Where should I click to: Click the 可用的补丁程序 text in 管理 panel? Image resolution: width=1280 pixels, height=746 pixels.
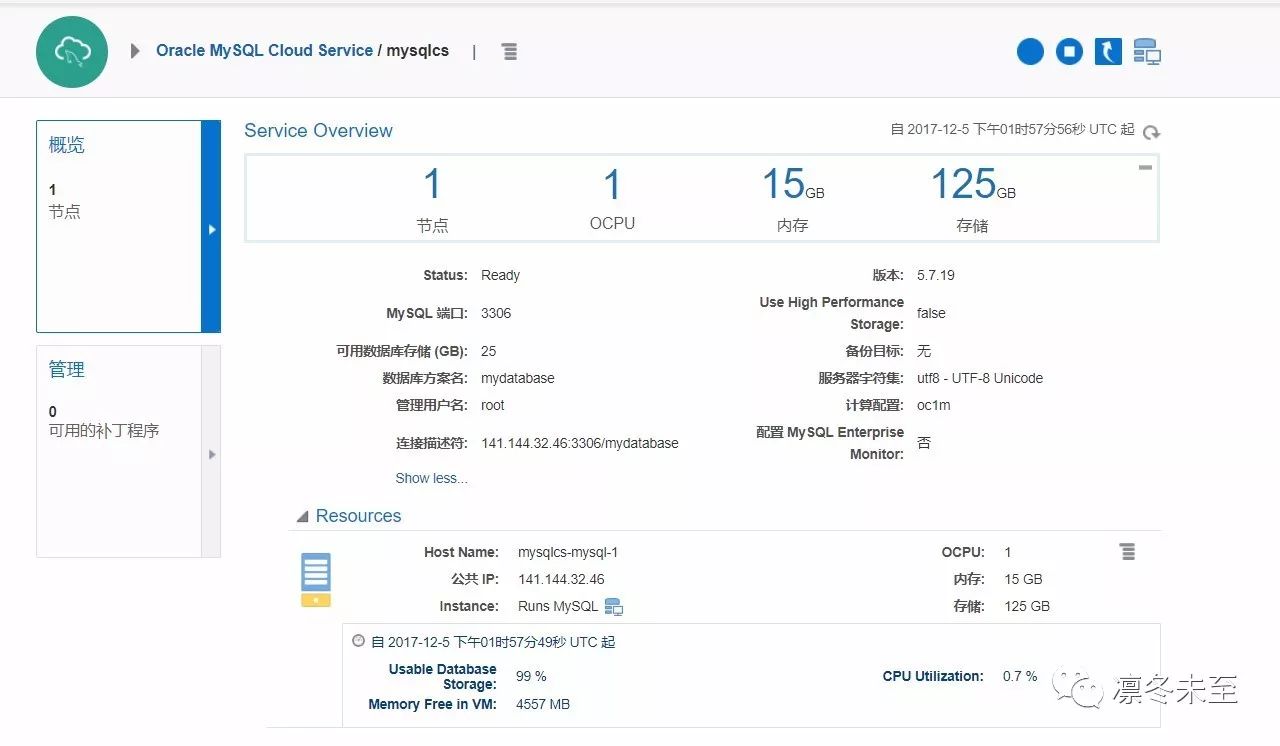click(x=104, y=431)
